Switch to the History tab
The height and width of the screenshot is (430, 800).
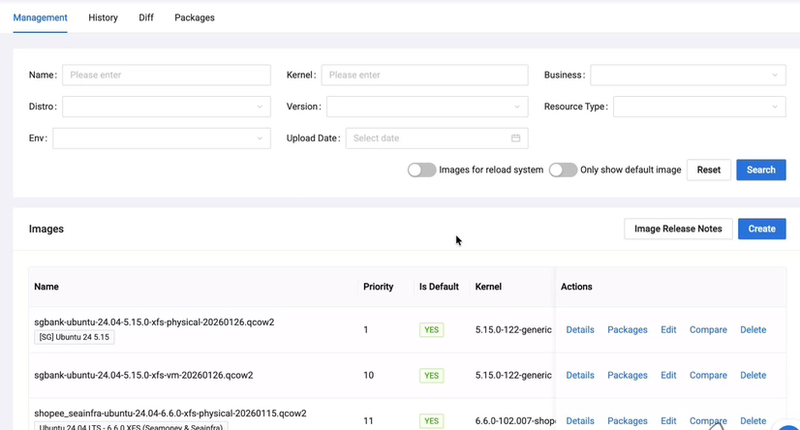pos(103,17)
